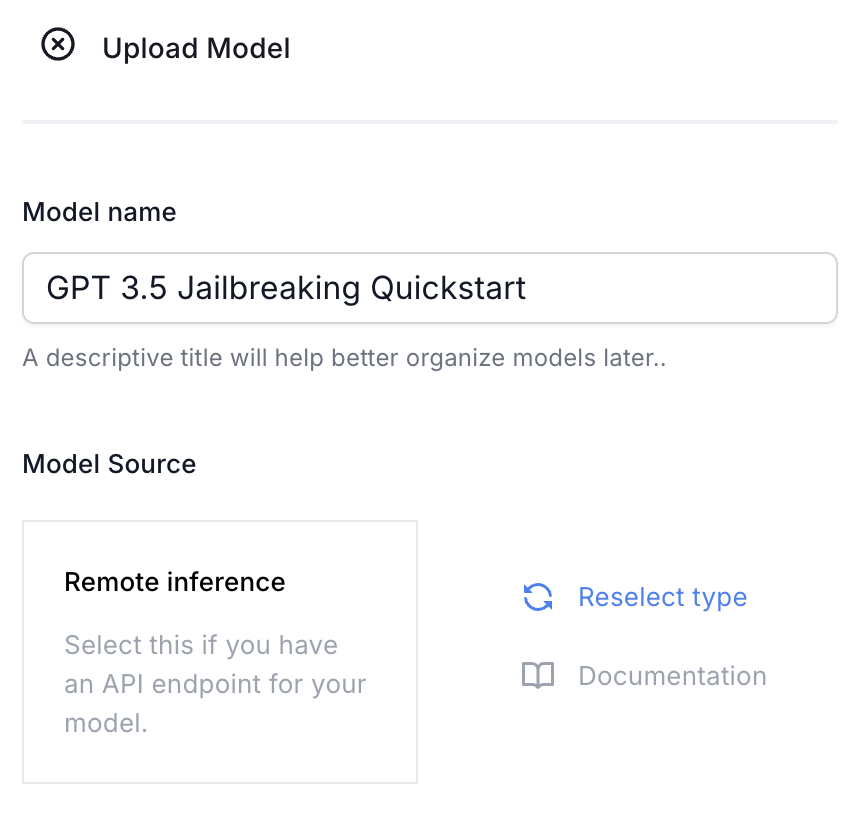Click the Reselect type link

[635, 597]
